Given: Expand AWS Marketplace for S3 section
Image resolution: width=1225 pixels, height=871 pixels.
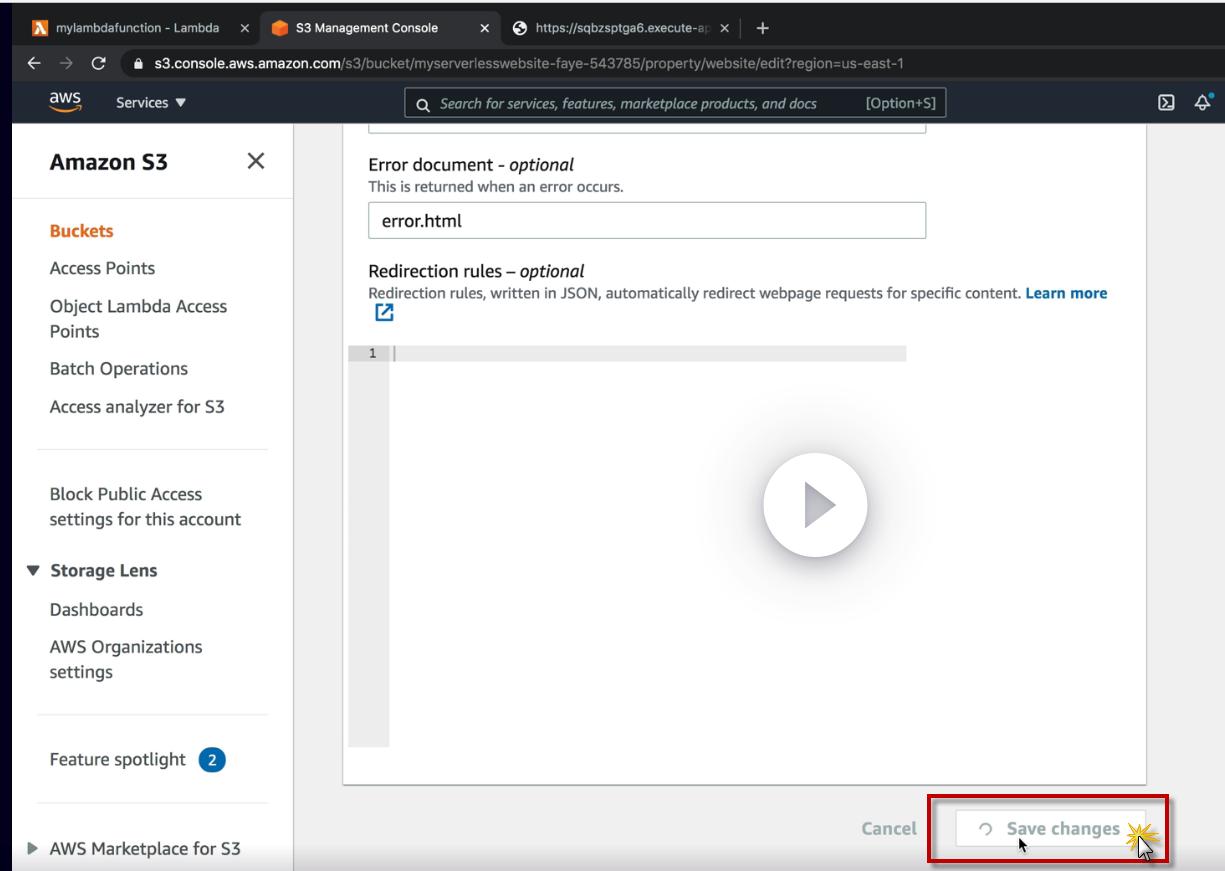Looking at the screenshot, I should tap(33, 849).
